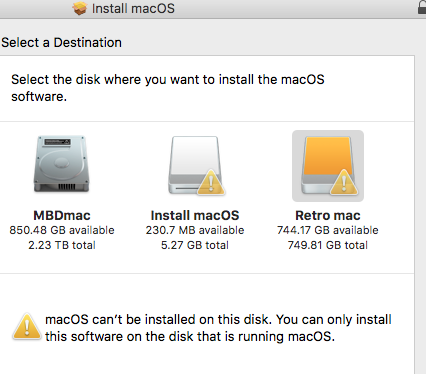This screenshot has height=374, width=426.
Task: Click the Install macOS window title text
Action: click(x=133, y=9)
